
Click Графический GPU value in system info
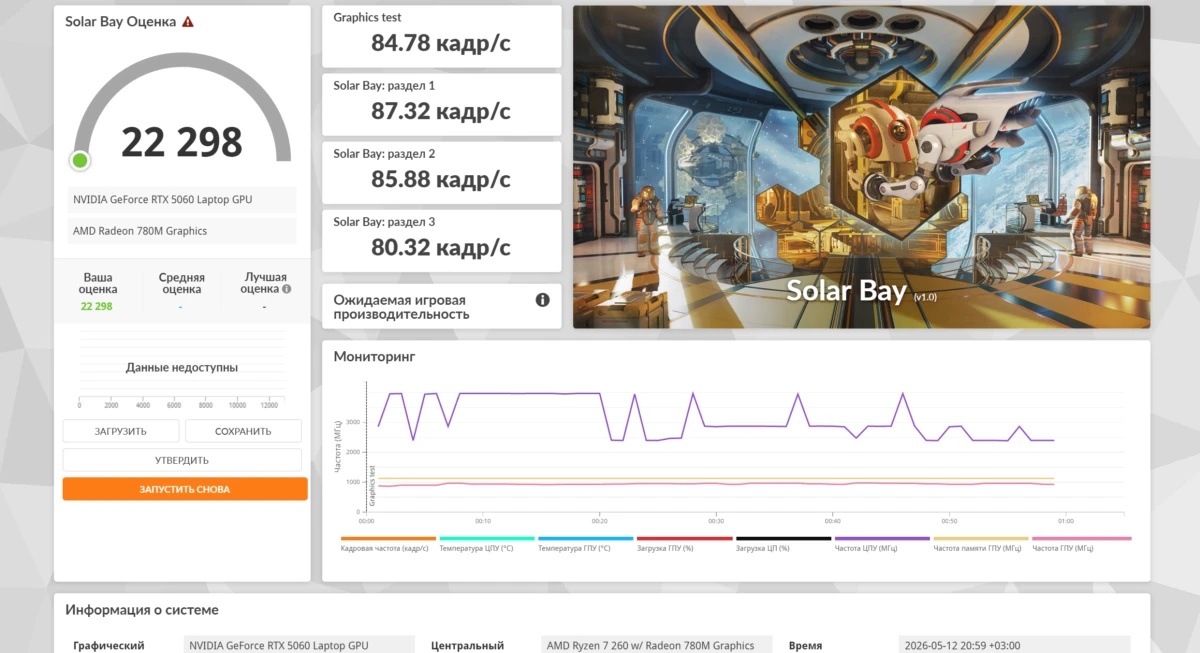click(299, 645)
